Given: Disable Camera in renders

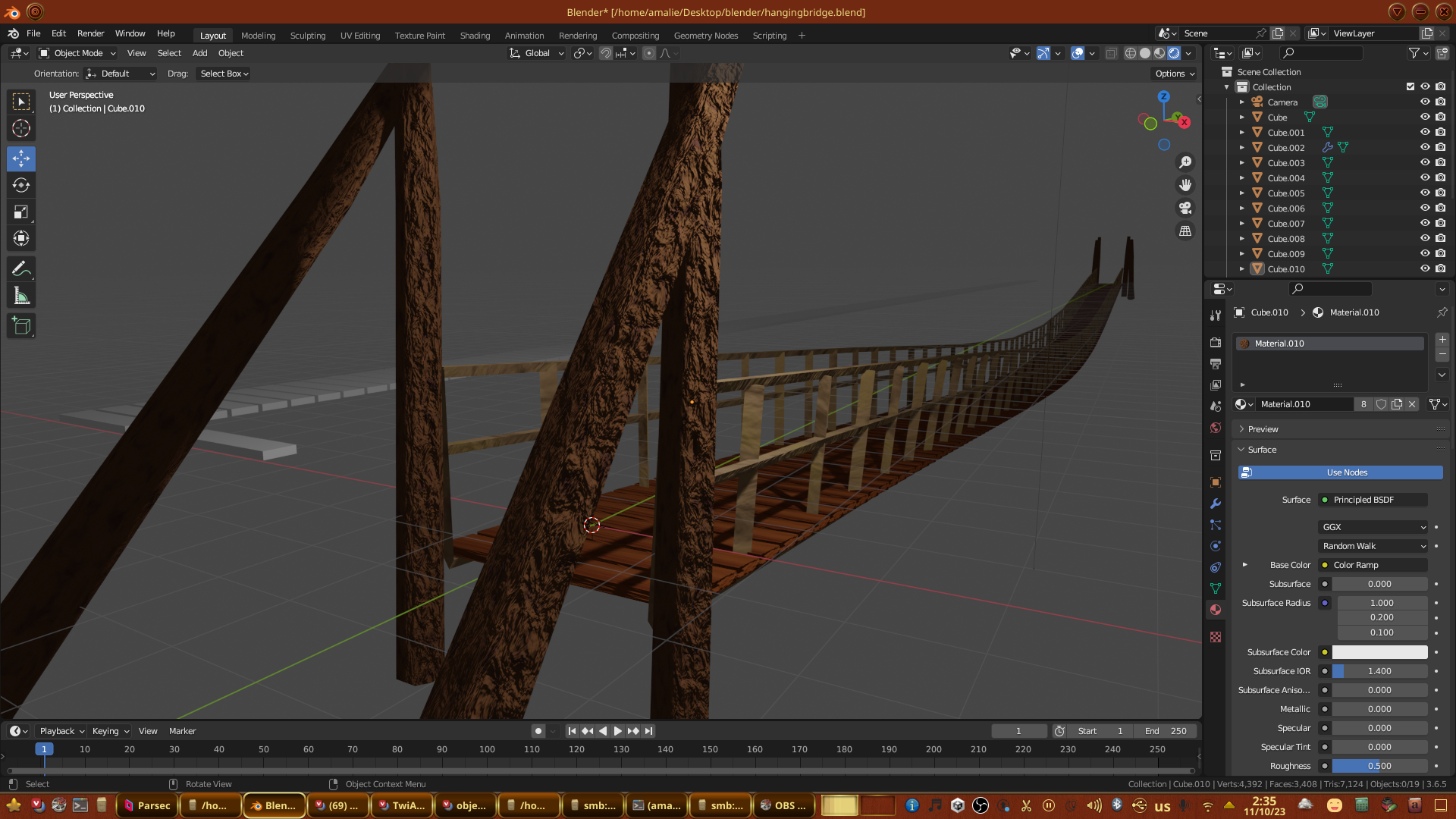Looking at the screenshot, I should point(1440,102).
